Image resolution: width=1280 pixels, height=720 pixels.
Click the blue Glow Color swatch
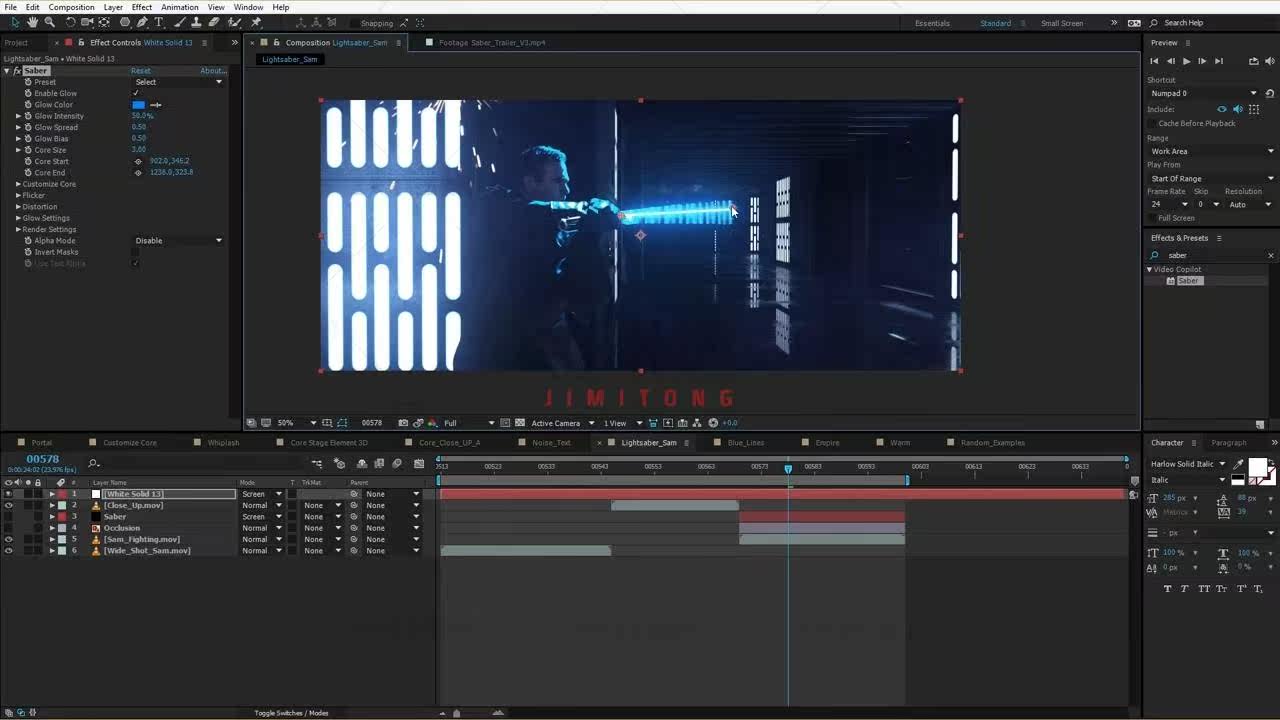pyautogui.click(x=139, y=105)
